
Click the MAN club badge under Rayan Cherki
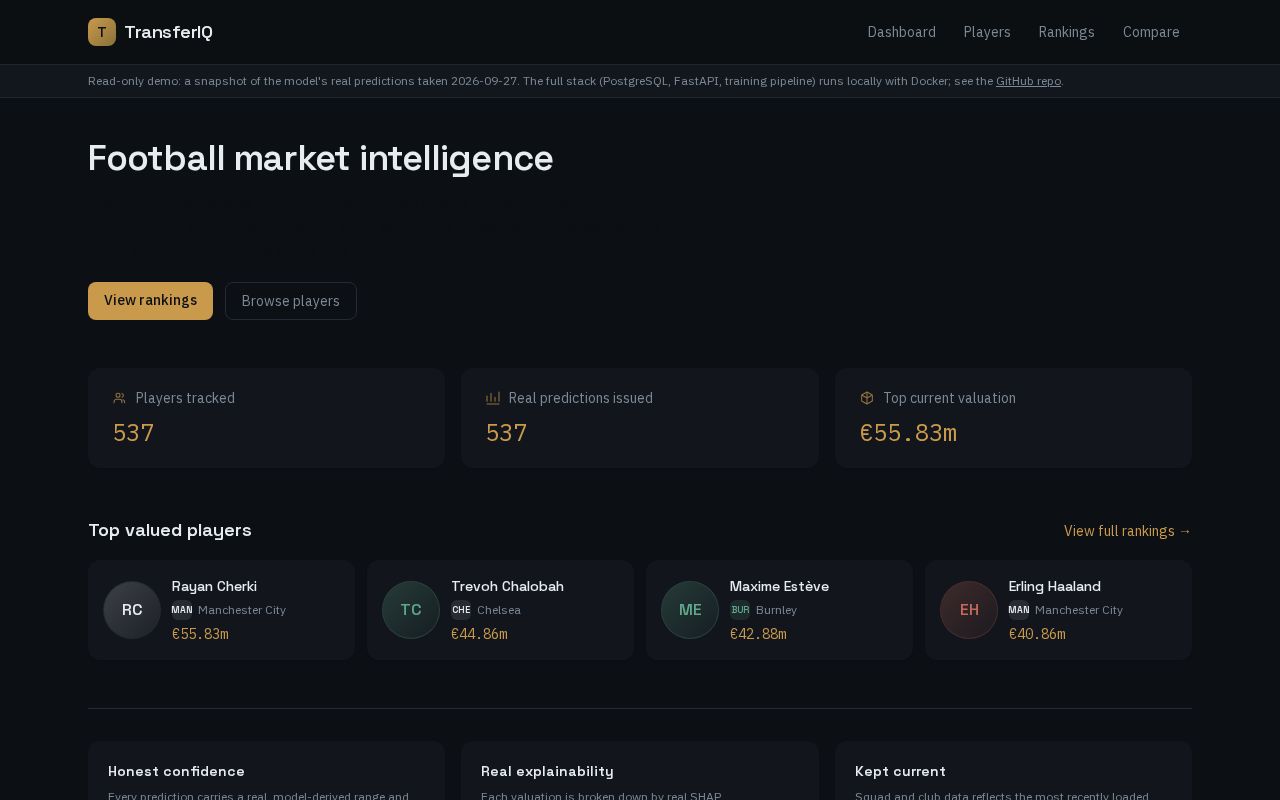[x=182, y=610]
